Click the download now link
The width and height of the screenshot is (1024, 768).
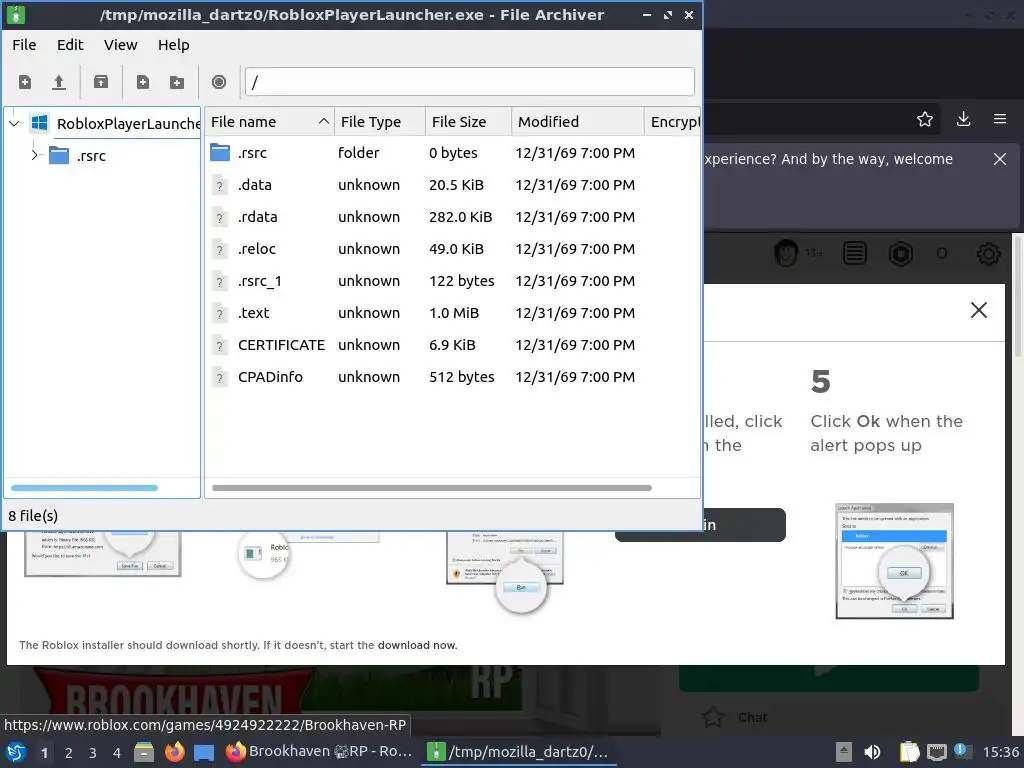click(x=417, y=645)
